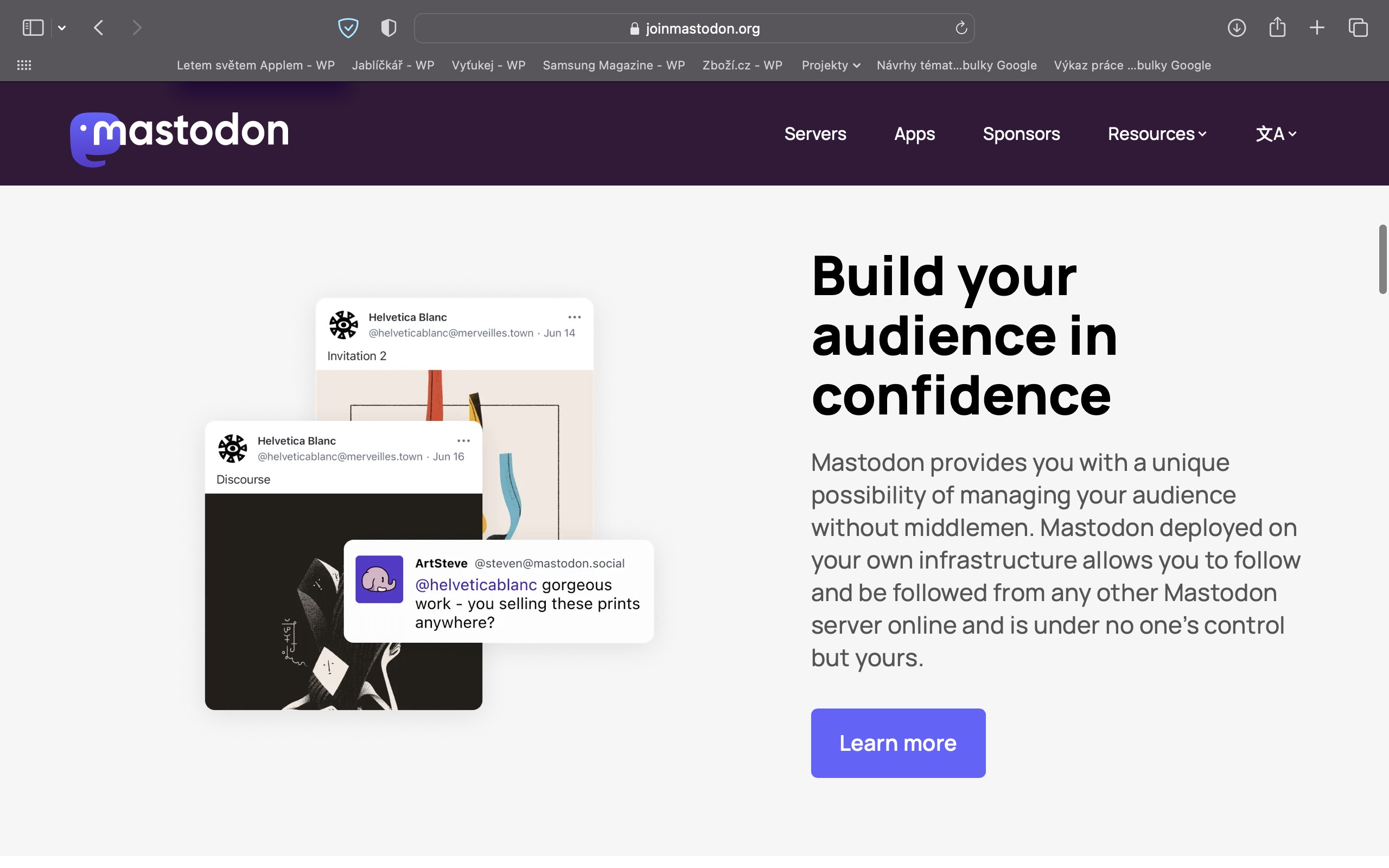This screenshot has height=868, width=1389.
Task: Open sidebar options chevron dropdown
Action: [62, 28]
